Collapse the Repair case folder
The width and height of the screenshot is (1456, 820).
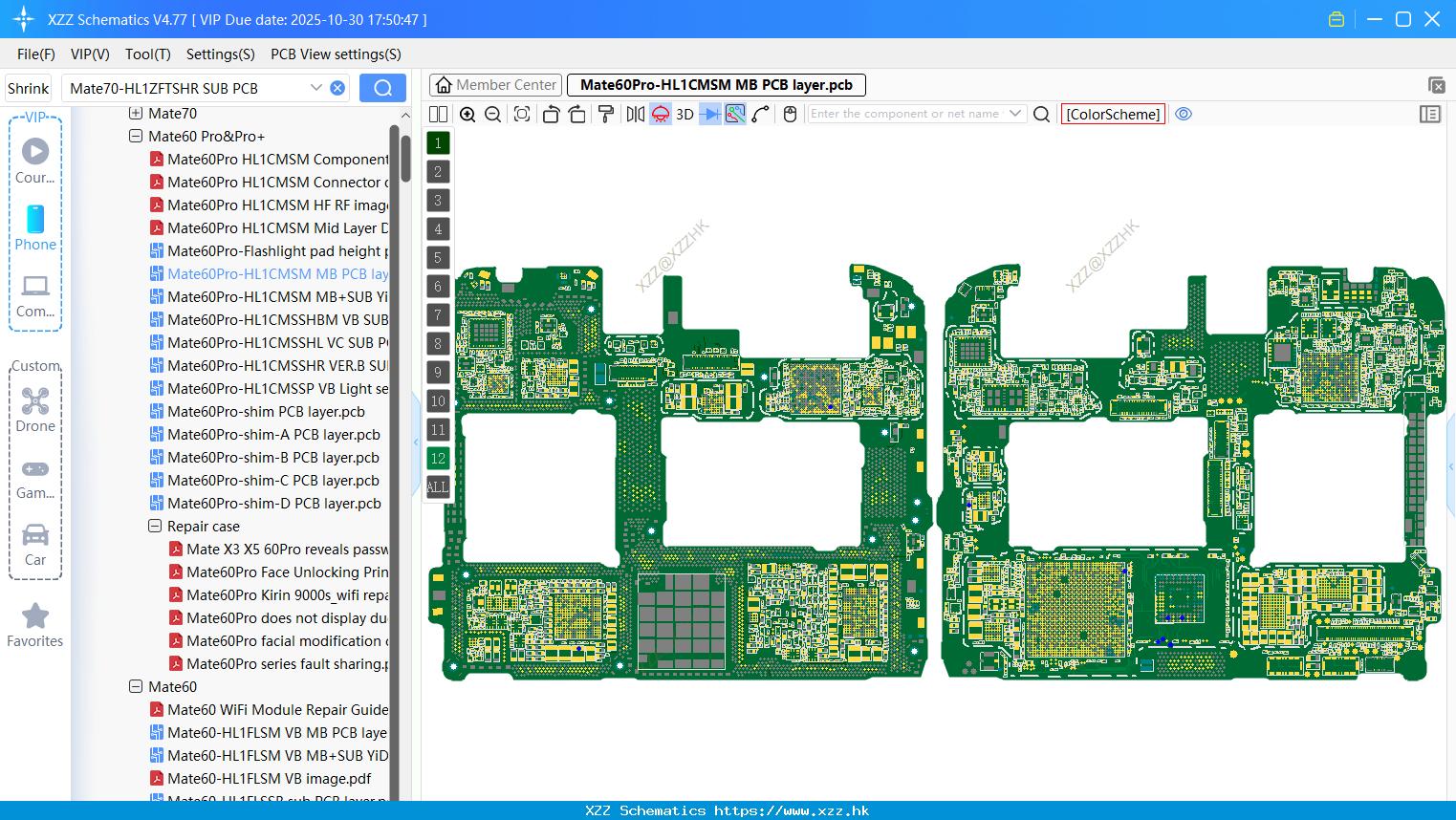tap(155, 527)
